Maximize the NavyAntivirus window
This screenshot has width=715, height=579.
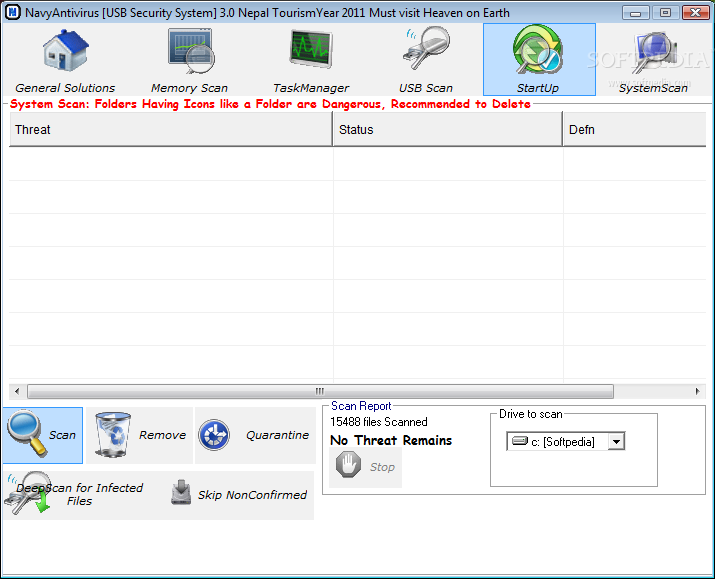pyautogui.click(x=665, y=13)
